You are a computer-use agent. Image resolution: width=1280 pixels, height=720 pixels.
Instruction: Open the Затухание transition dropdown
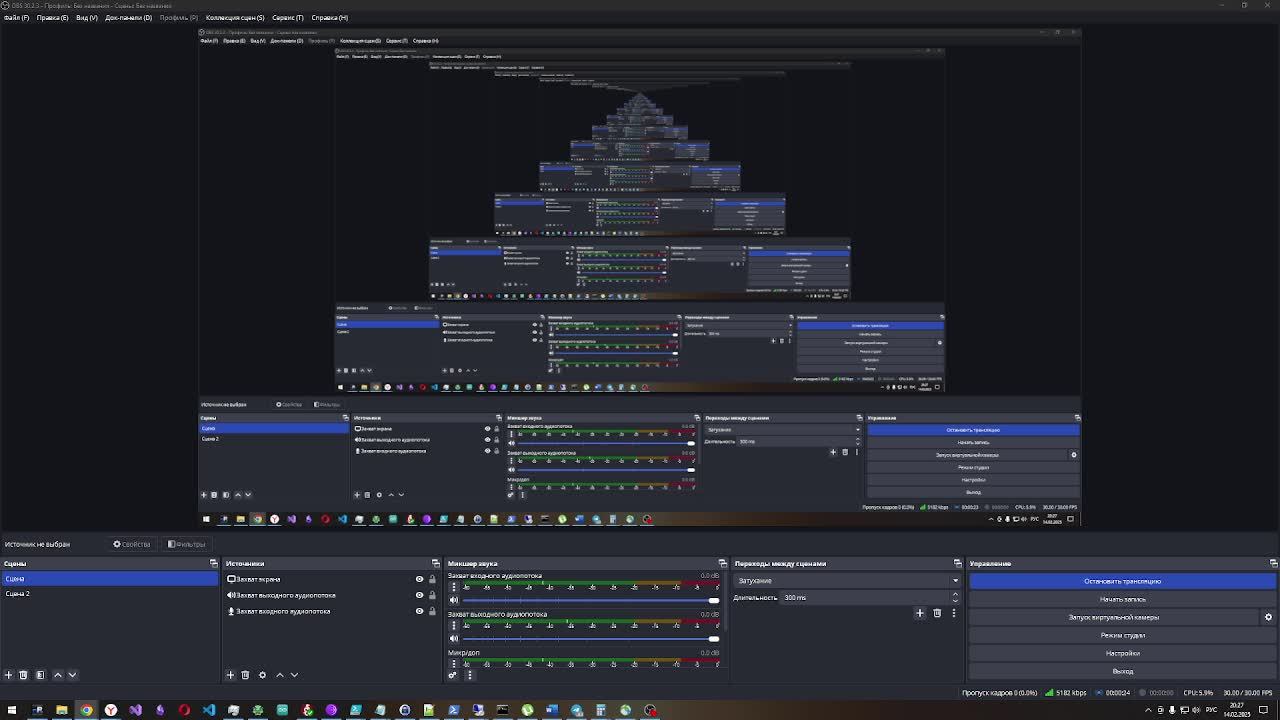(x=847, y=581)
